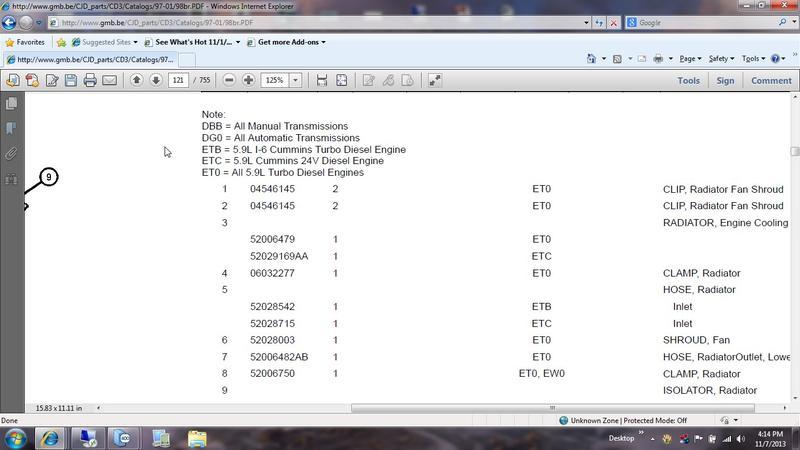Click the highlight text icon

pyautogui.click(x=388, y=80)
